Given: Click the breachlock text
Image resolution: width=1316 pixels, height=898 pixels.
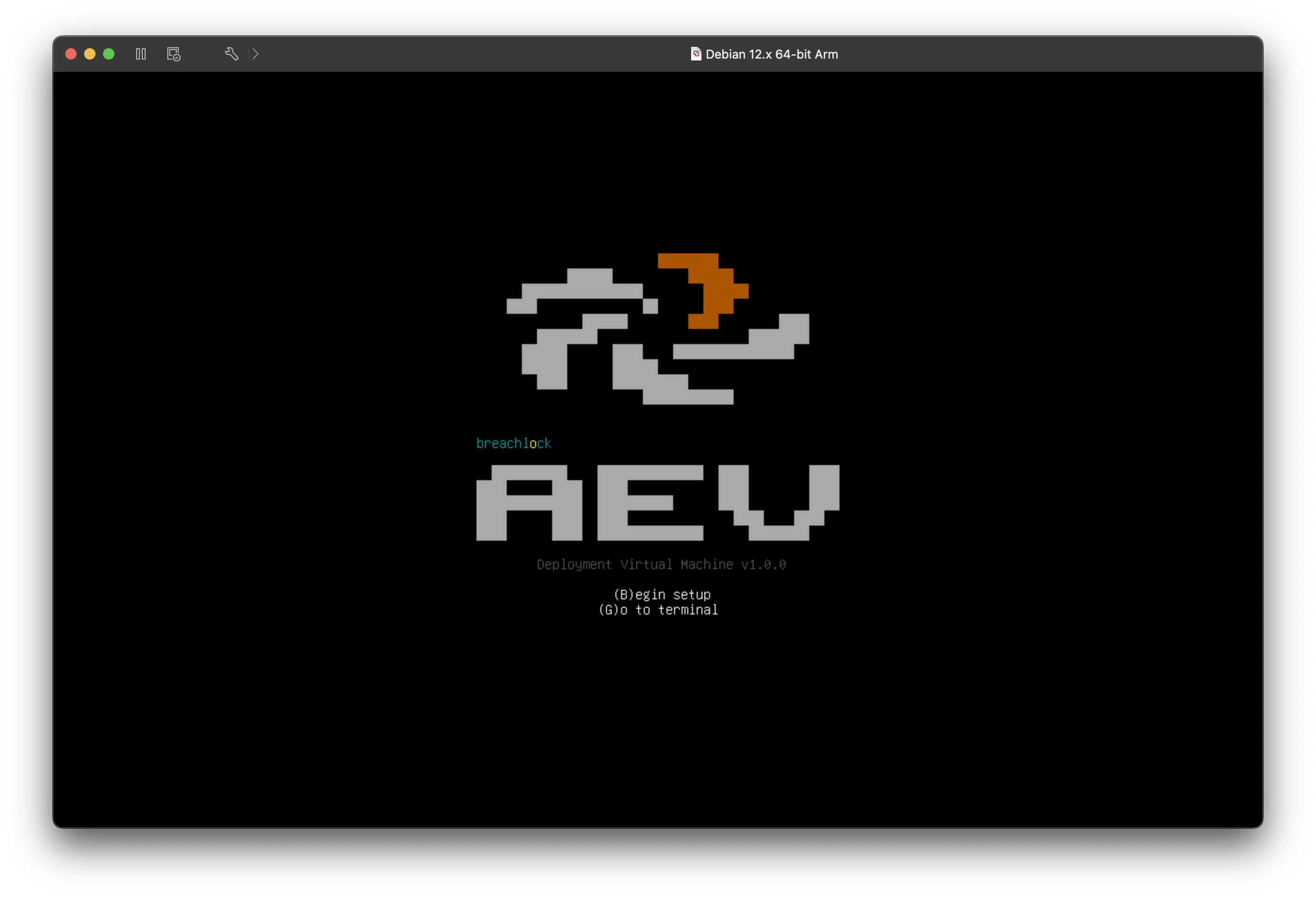Looking at the screenshot, I should [514, 443].
